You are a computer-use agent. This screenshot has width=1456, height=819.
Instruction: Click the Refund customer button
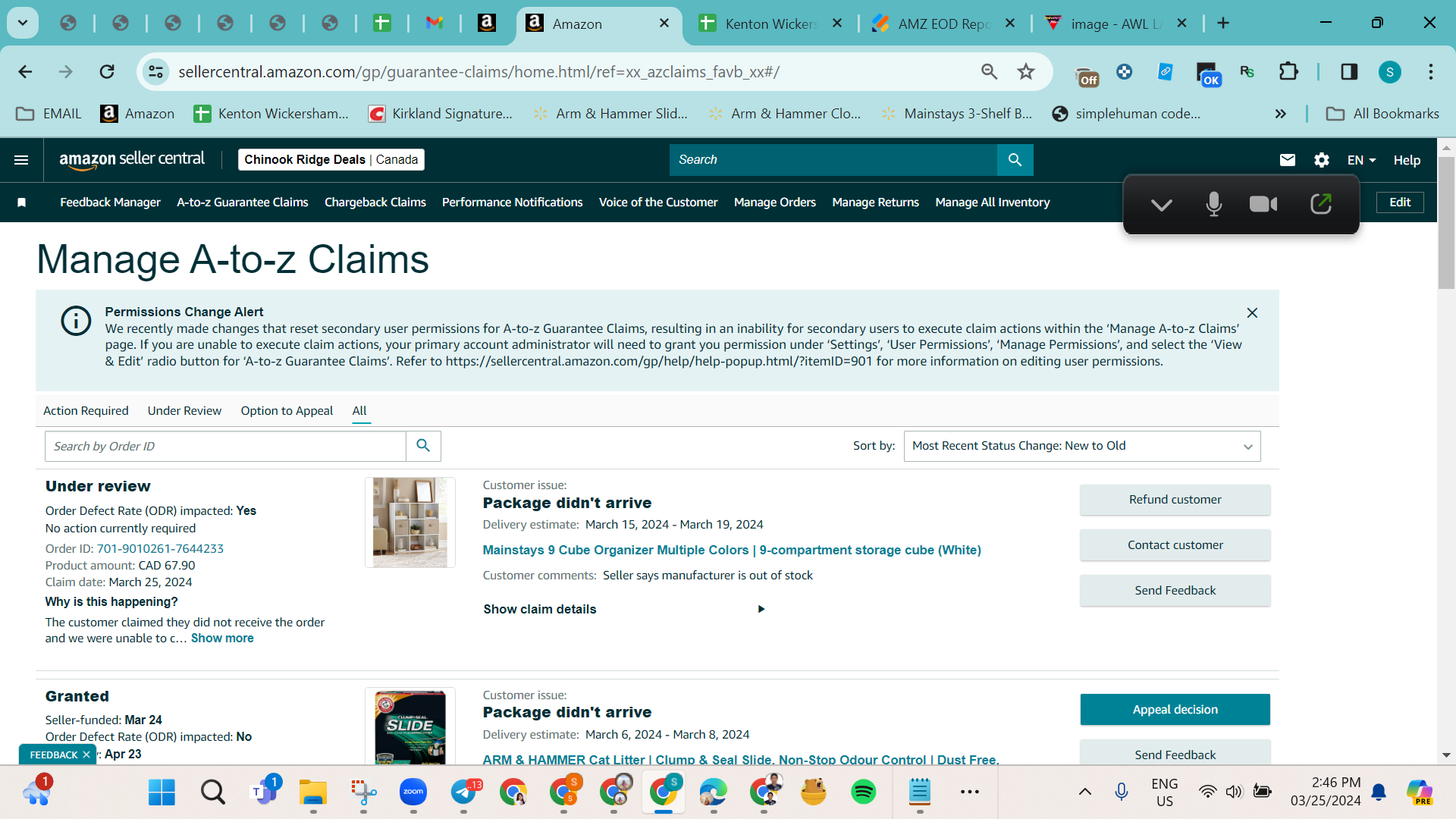click(1175, 500)
